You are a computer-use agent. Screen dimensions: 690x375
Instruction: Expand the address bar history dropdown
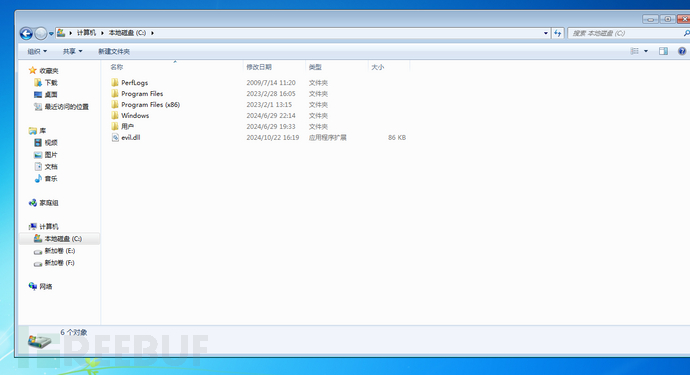pyautogui.click(x=546, y=33)
